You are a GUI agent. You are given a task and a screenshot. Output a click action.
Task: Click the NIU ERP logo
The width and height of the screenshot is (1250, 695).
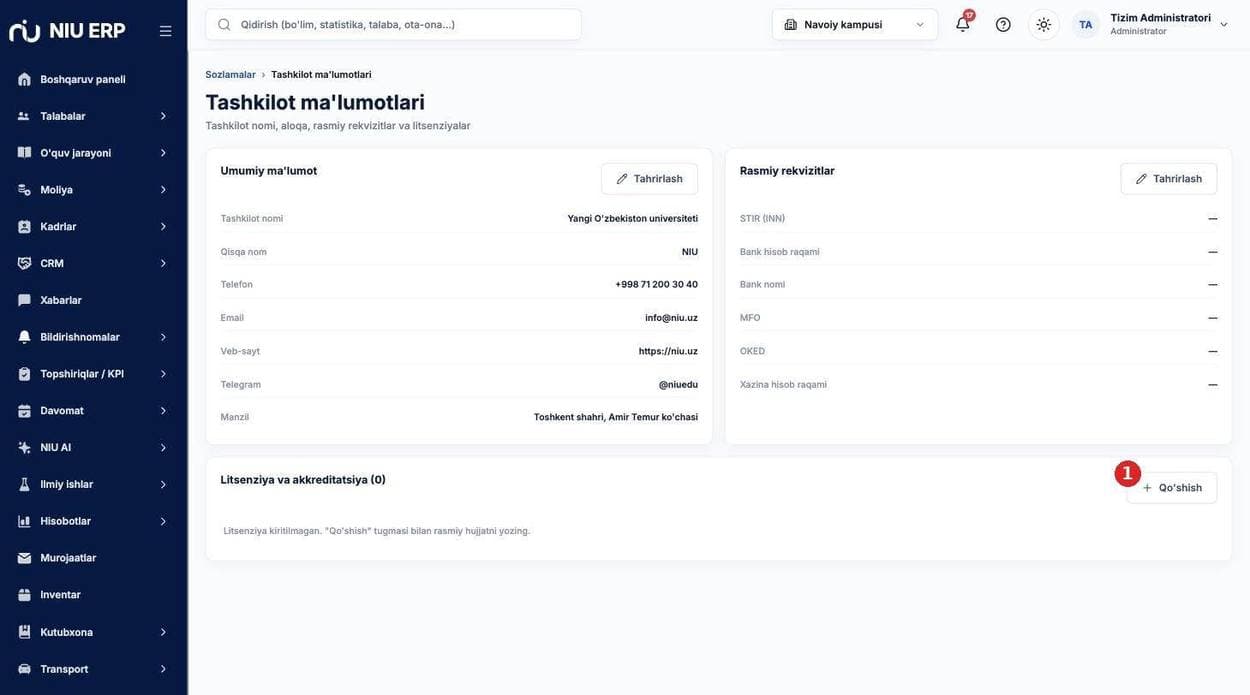click(67, 30)
